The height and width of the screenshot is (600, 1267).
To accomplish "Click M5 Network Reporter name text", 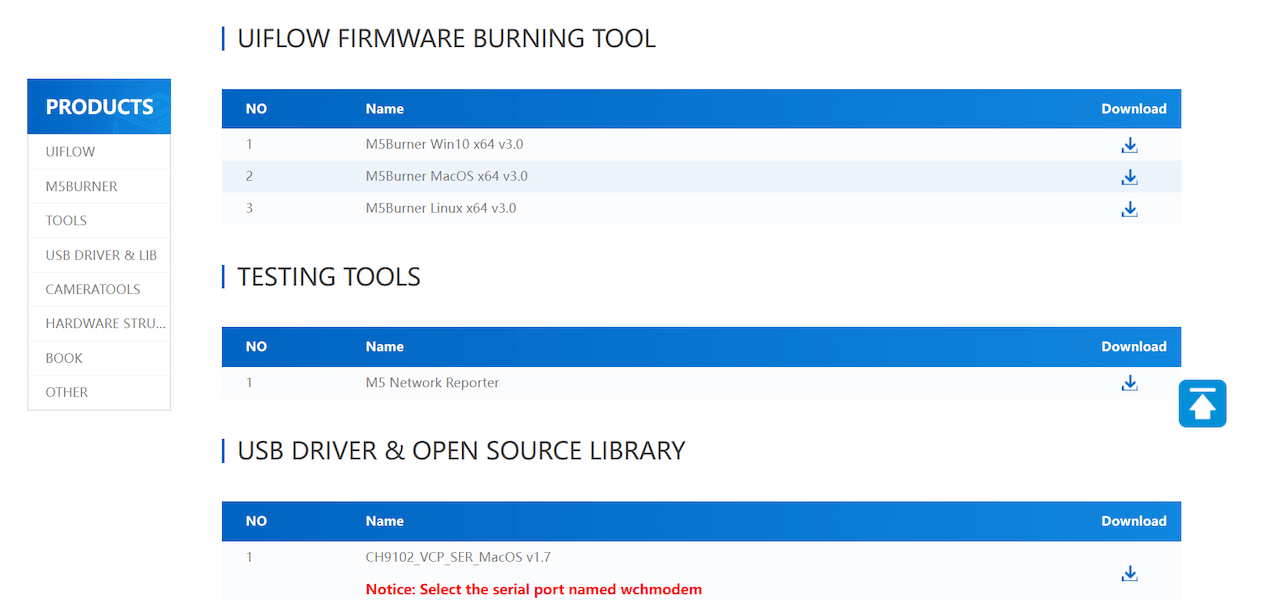I will tap(432, 382).
